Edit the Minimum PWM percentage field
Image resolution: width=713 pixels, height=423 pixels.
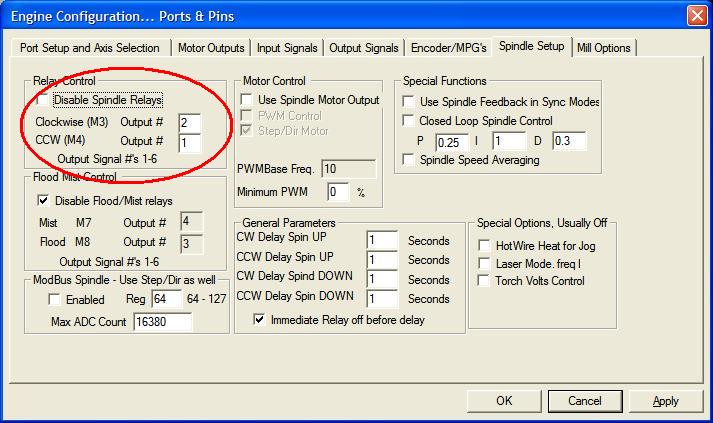[x=338, y=191]
